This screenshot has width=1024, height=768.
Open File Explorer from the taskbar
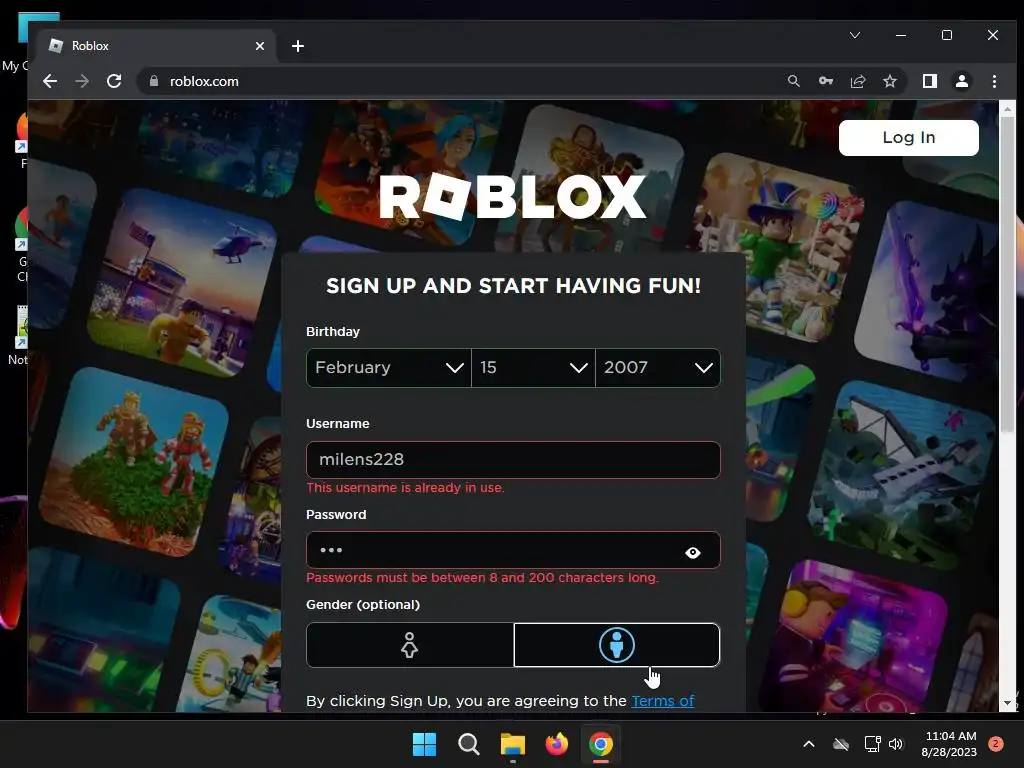tap(513, 744)
